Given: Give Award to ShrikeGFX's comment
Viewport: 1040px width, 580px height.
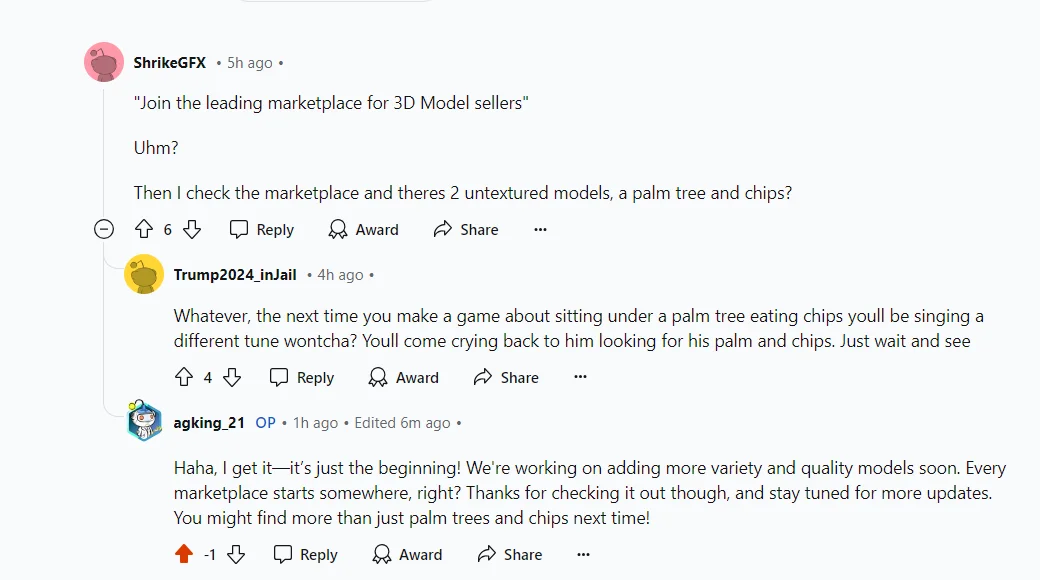Looking at the screenshot, I should tap(363, 229).
